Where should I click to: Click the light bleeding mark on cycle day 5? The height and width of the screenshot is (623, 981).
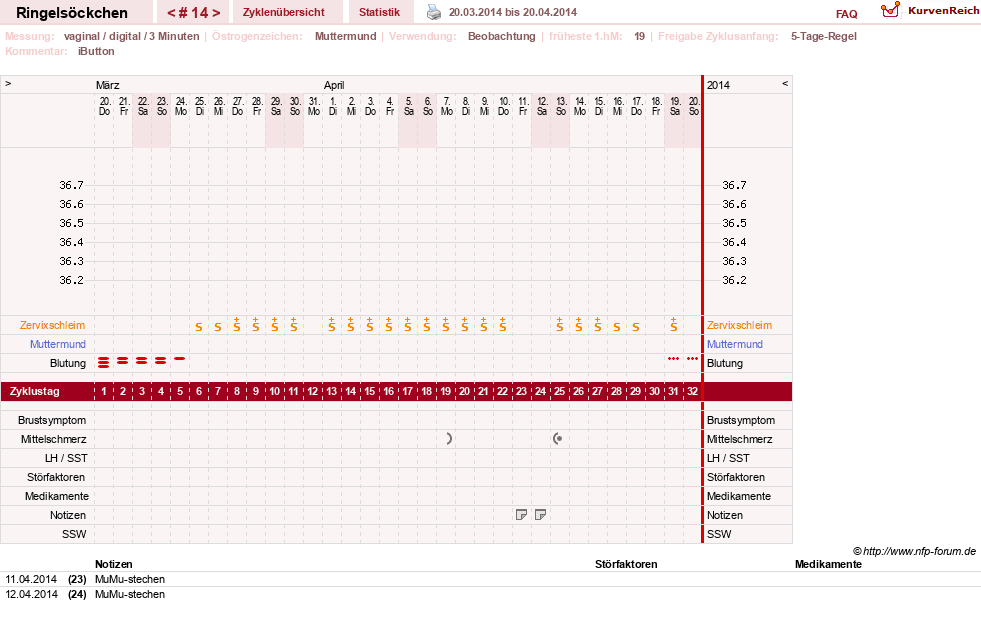180,358
